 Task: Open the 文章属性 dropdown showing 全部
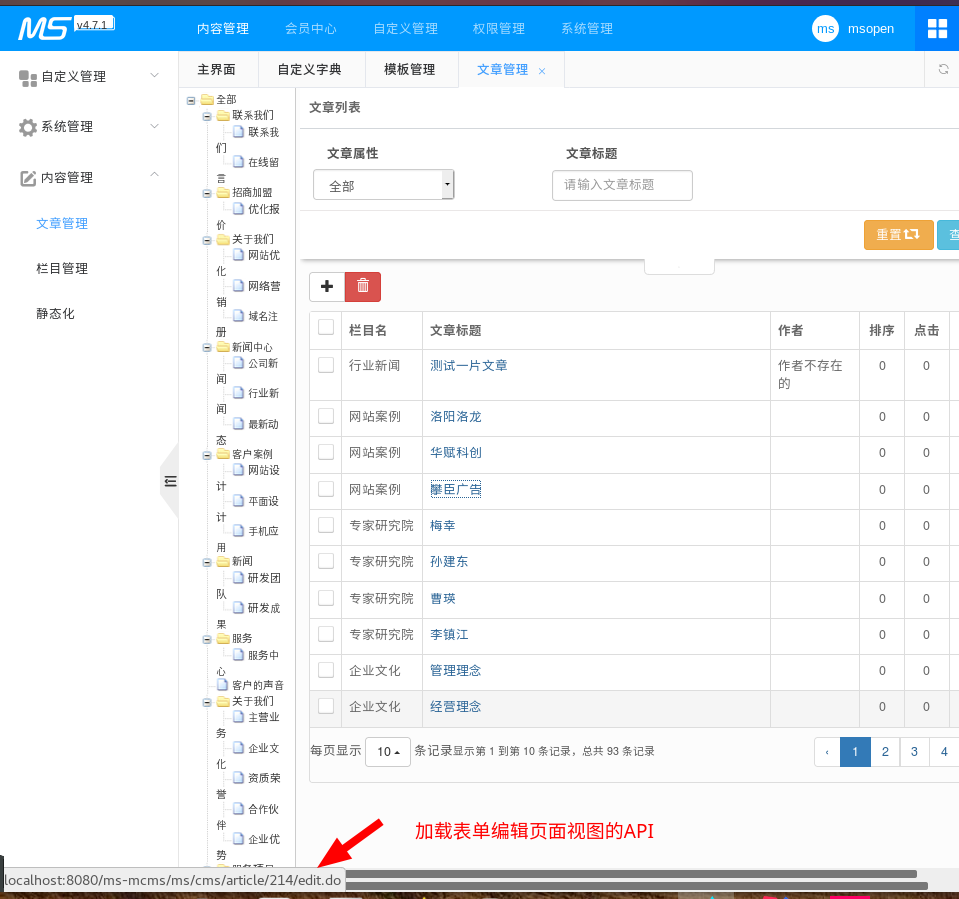point(383,185)
